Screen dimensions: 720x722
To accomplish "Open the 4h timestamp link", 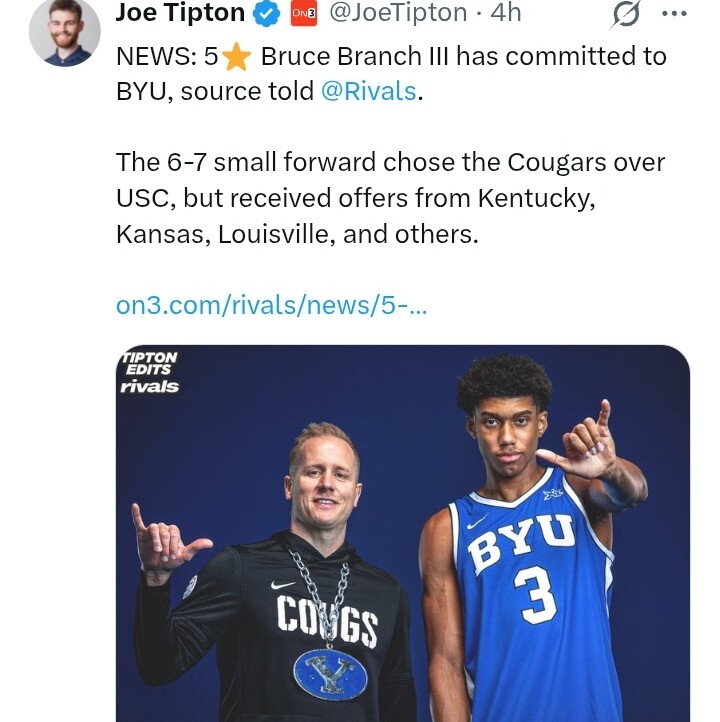I will click(505, 13).
